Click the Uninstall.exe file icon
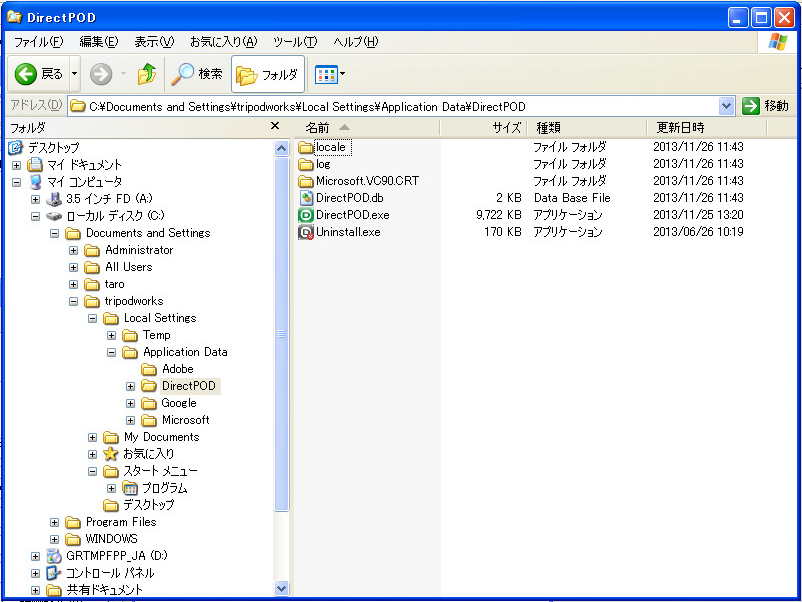 point(306,232)
